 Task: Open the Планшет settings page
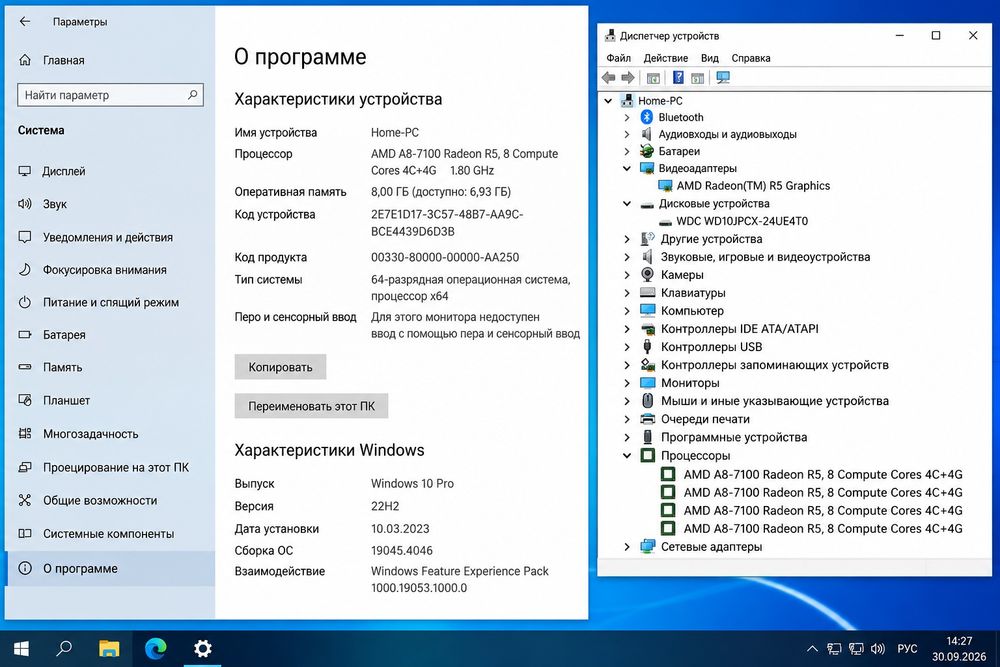pos(54,400)
